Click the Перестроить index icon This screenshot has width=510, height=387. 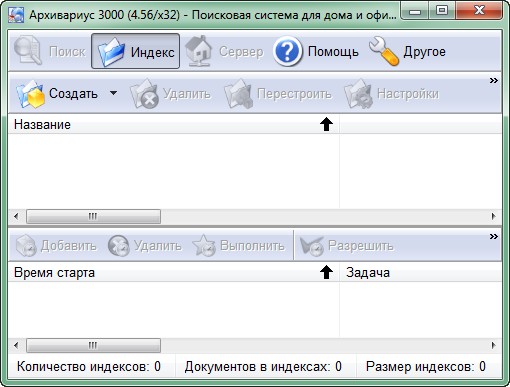click(x=239, y=94)
